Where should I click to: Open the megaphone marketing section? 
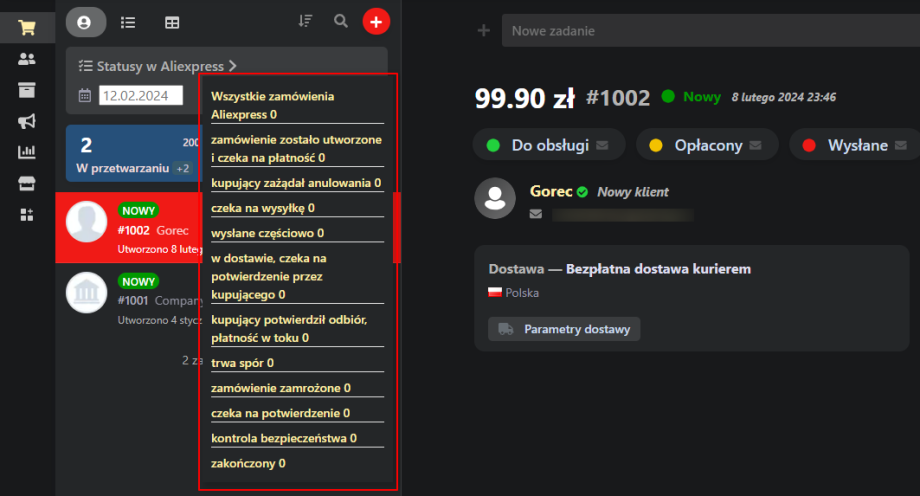27,121
